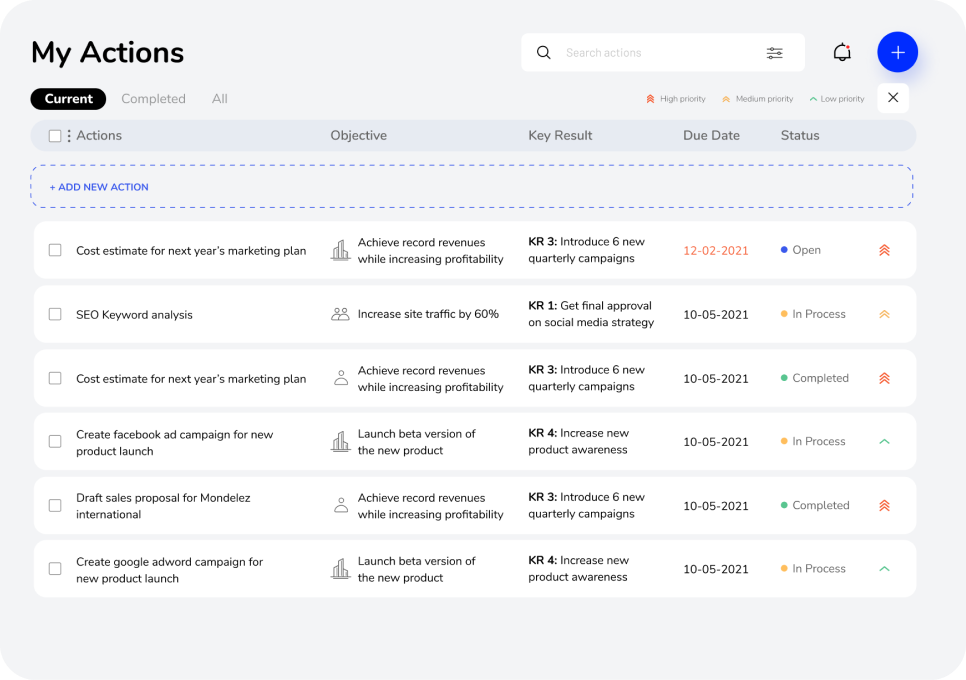The height and width of the screenshot is (680, 966).
Task: Click the ADD NEW ACTION button
Action: tap(98, 187)
